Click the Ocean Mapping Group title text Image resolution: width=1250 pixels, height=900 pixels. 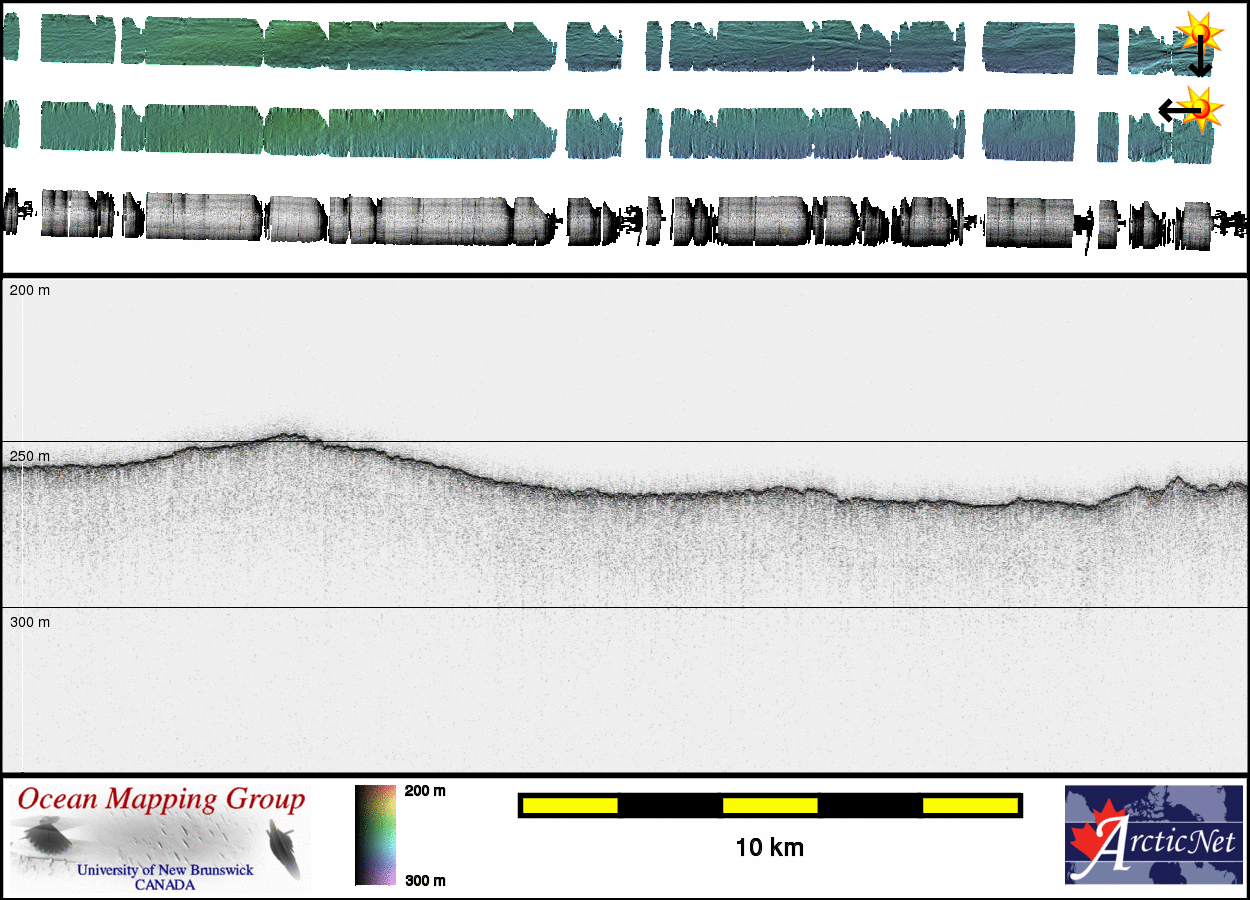161,800
